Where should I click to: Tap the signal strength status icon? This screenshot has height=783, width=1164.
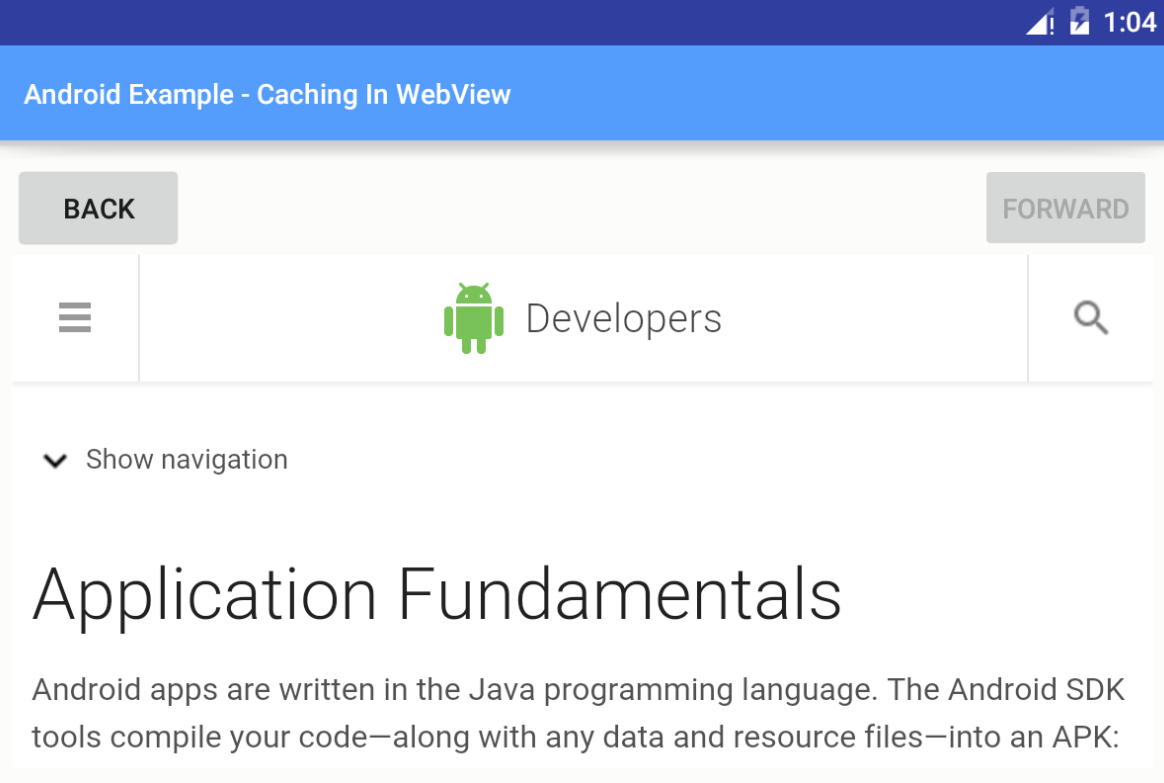point(1040,22)
